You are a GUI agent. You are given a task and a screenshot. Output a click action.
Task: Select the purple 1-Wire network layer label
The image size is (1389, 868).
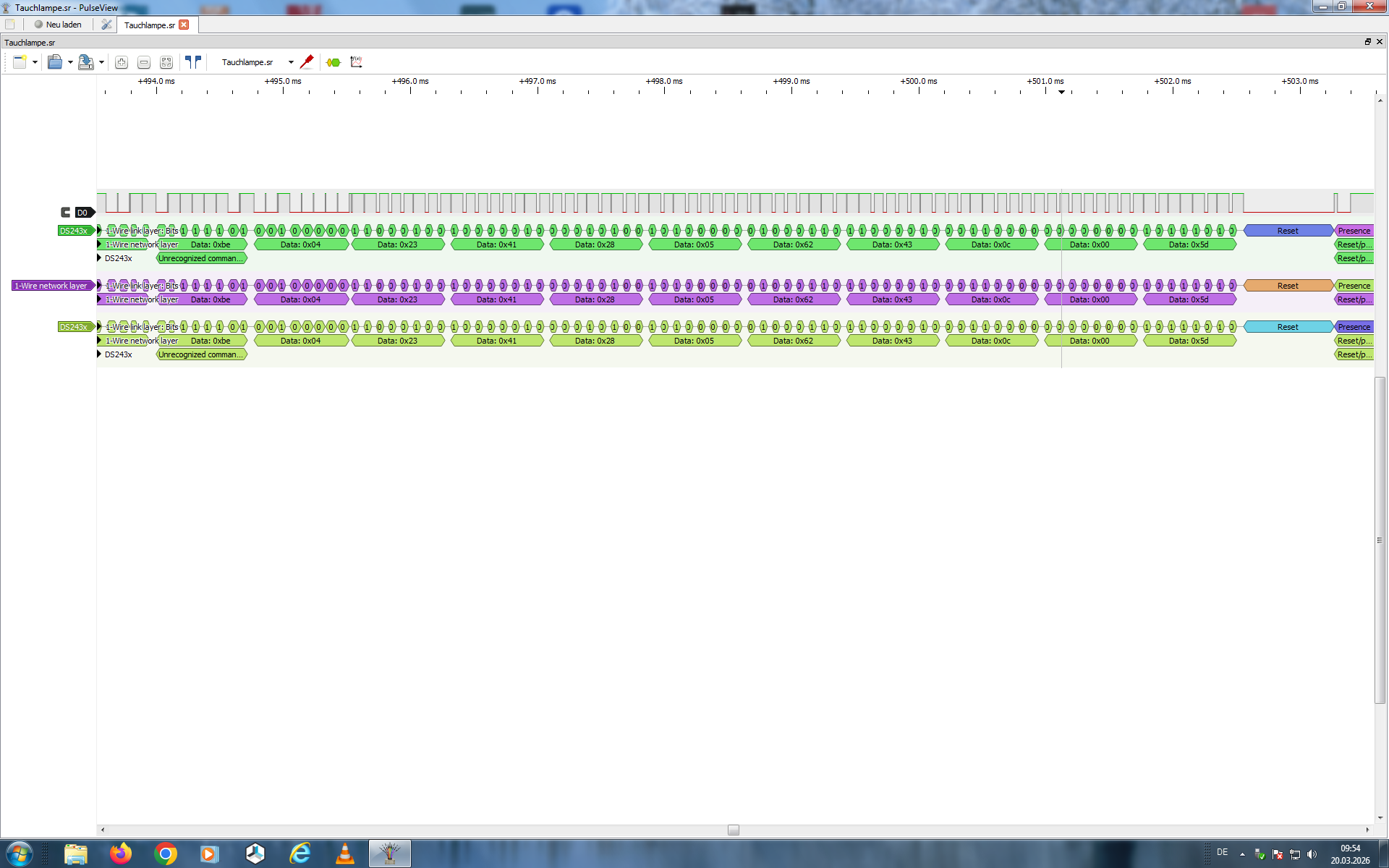pos(51,286)
